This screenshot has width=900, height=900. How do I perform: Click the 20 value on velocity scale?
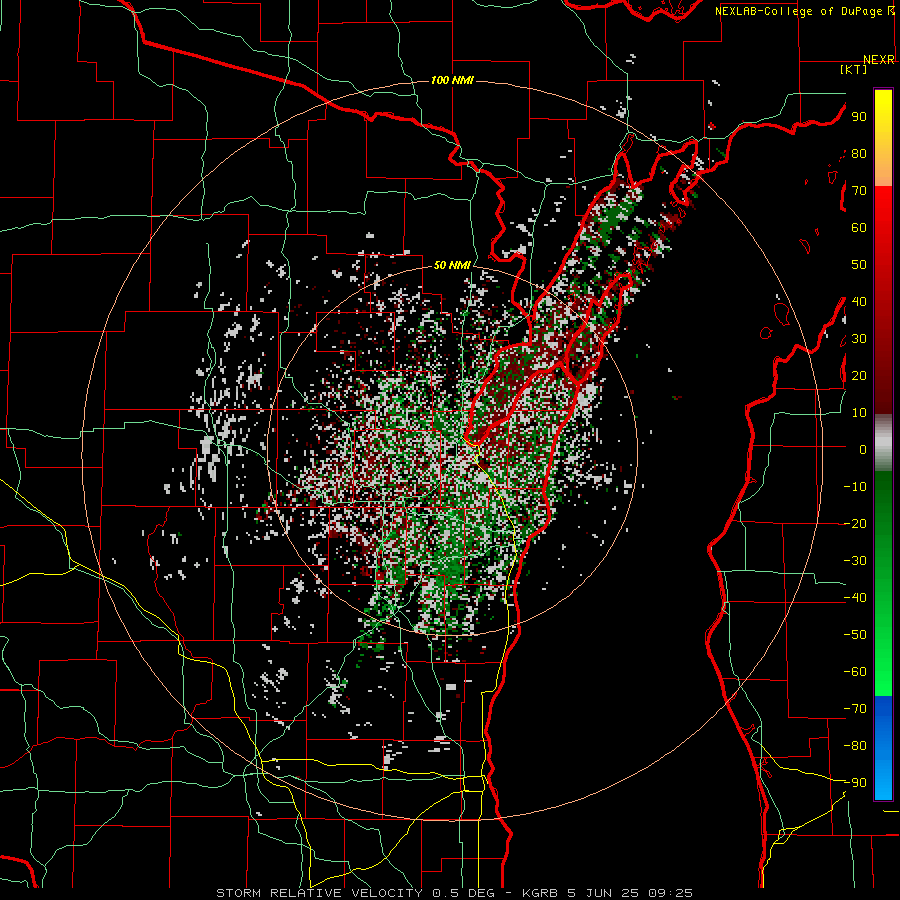point(859,376)
